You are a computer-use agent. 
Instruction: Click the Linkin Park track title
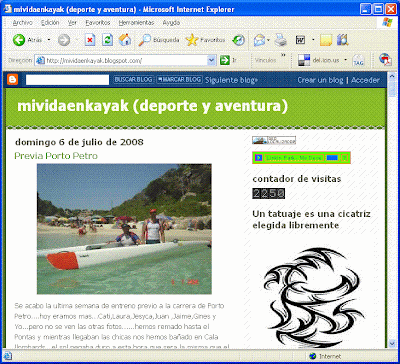pos(294,158)
